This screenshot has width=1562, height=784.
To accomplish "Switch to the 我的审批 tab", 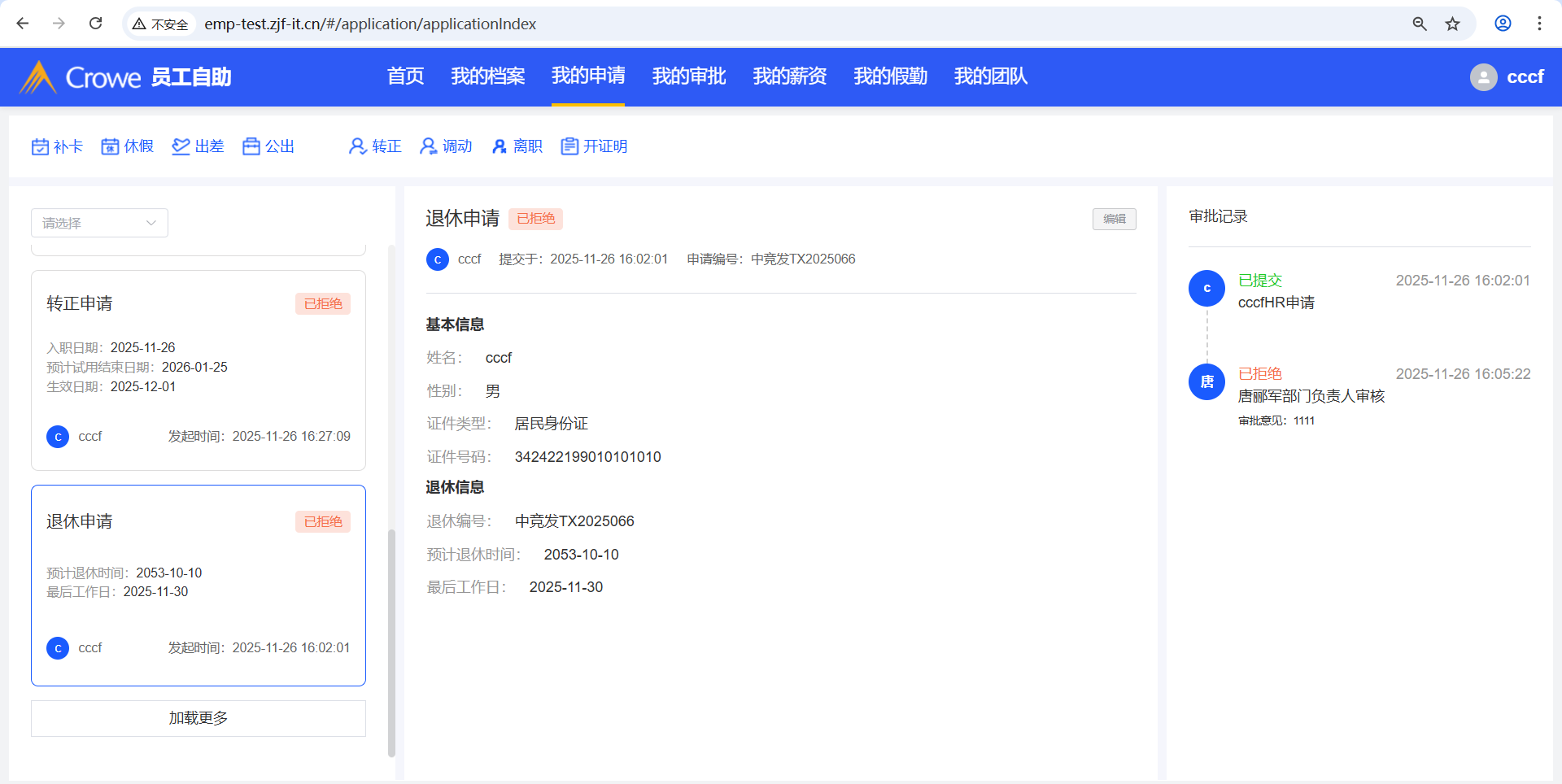I will click(x=688, y=76).
